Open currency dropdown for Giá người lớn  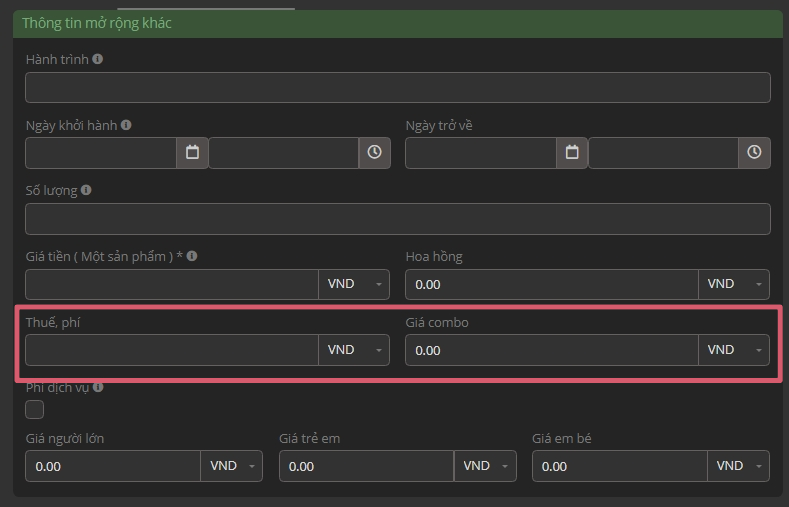[232, 466]
